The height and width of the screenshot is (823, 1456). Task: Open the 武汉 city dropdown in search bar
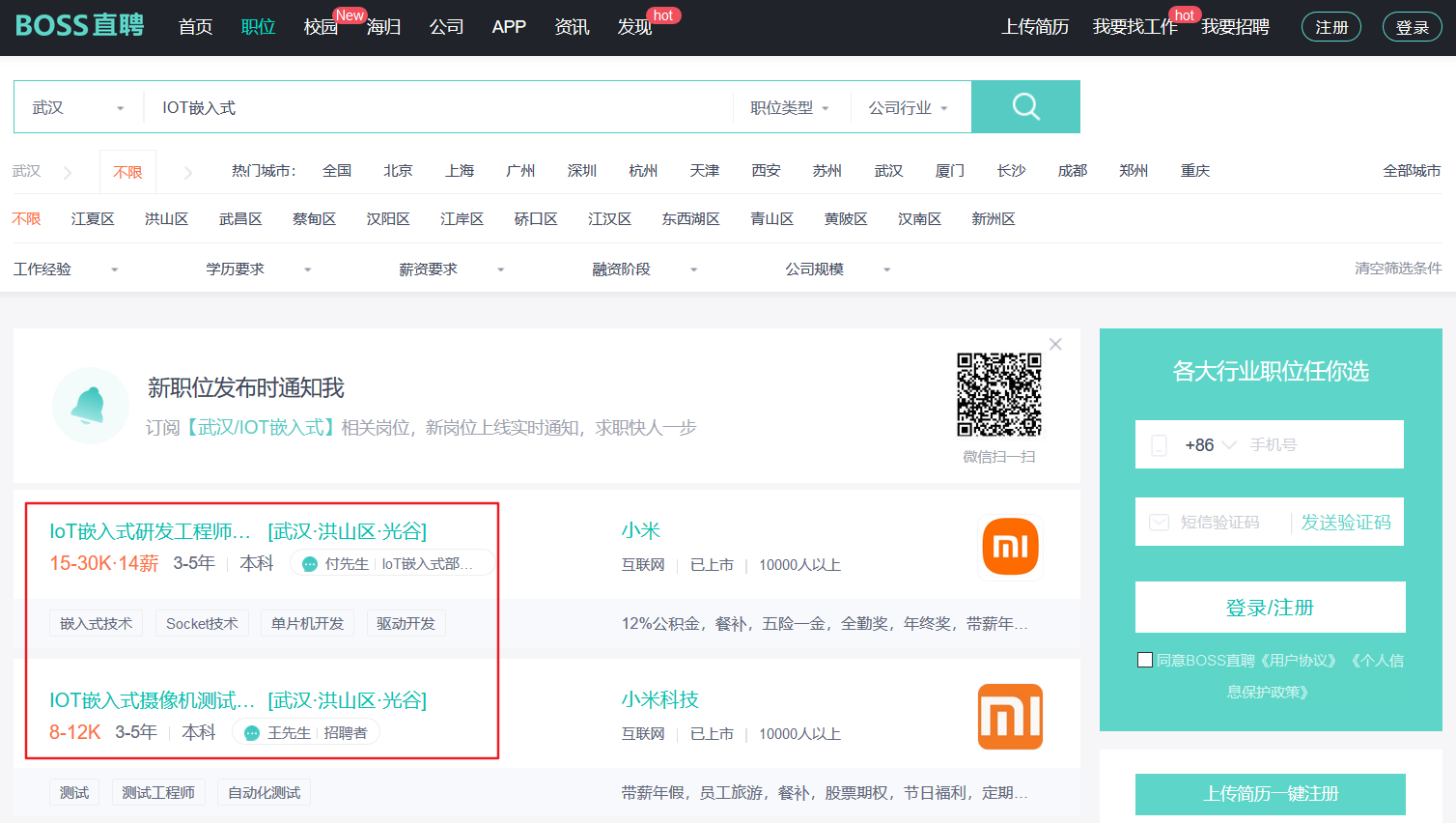click(x=78, y=107)
